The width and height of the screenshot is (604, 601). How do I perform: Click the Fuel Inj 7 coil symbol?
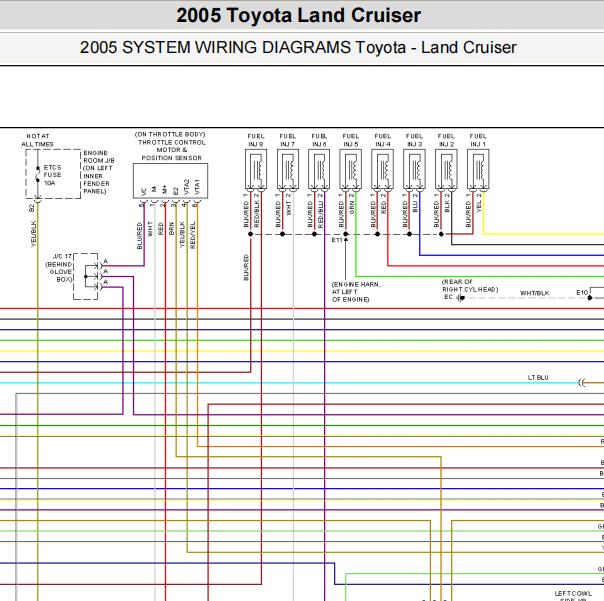[288, 171]
